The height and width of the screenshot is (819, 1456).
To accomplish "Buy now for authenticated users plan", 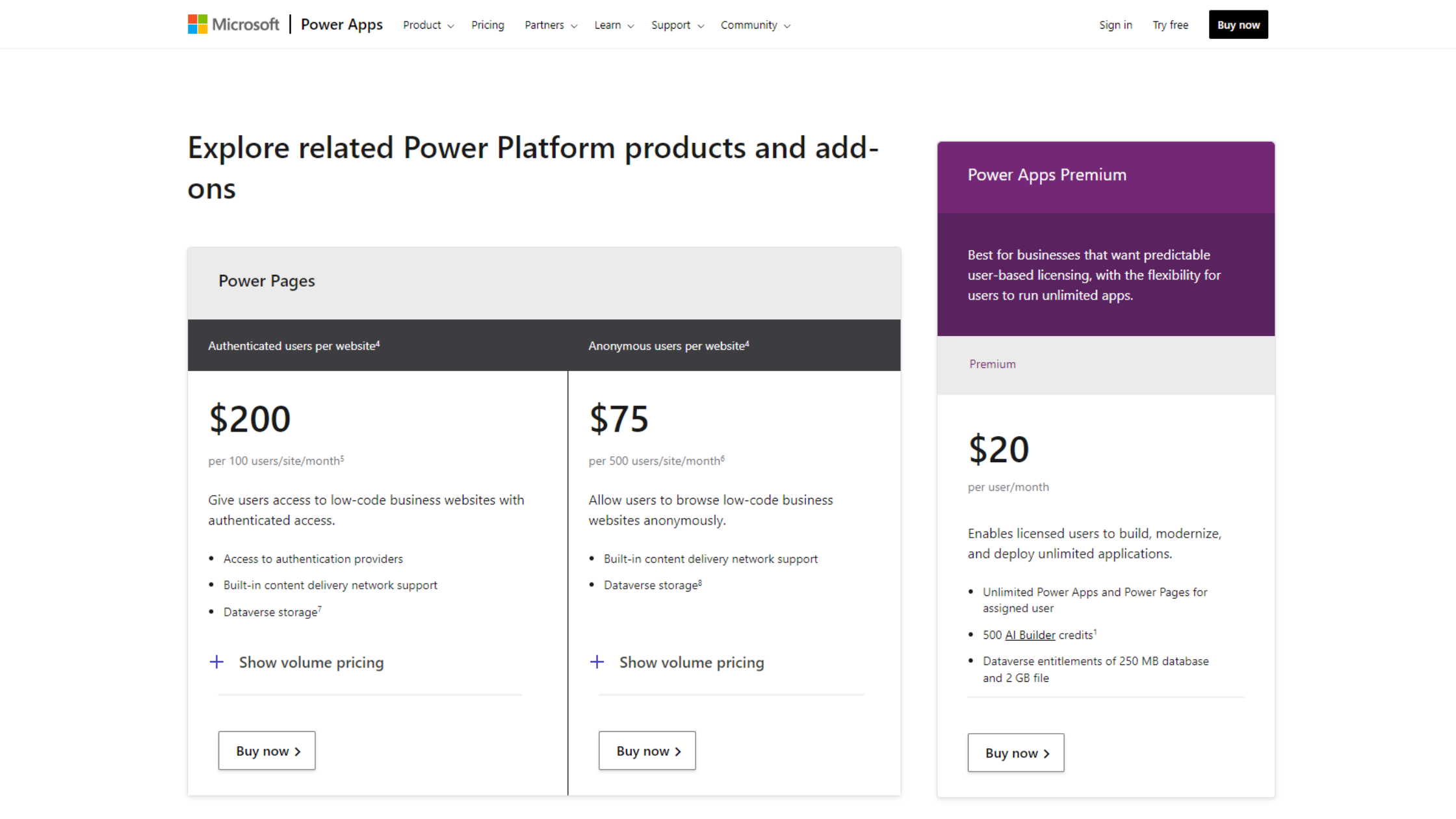I will 267,751.
